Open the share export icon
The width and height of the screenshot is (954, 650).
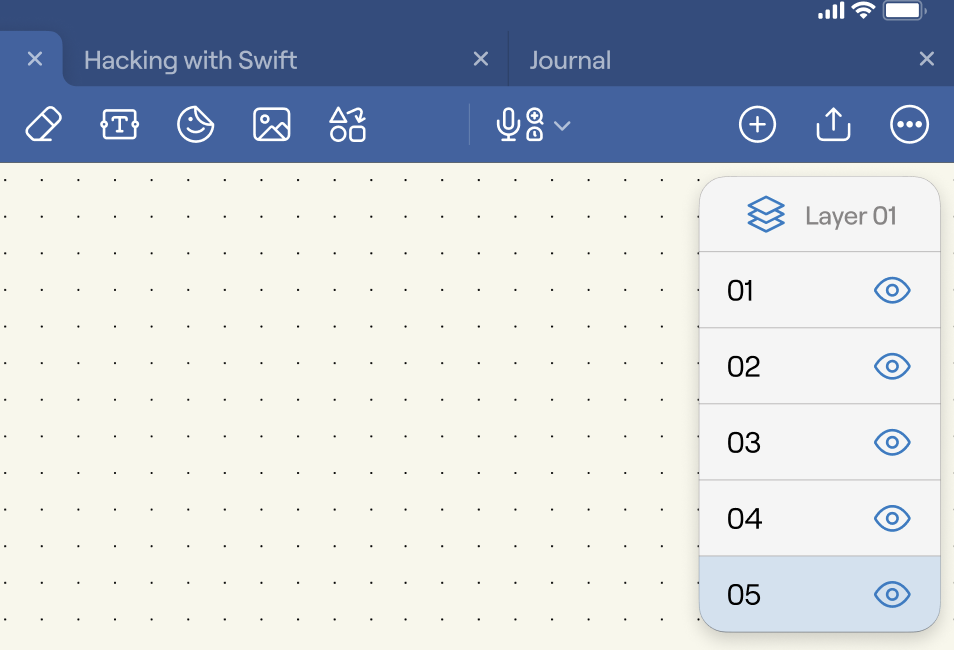pyautogui.click(x=833, y=124)
